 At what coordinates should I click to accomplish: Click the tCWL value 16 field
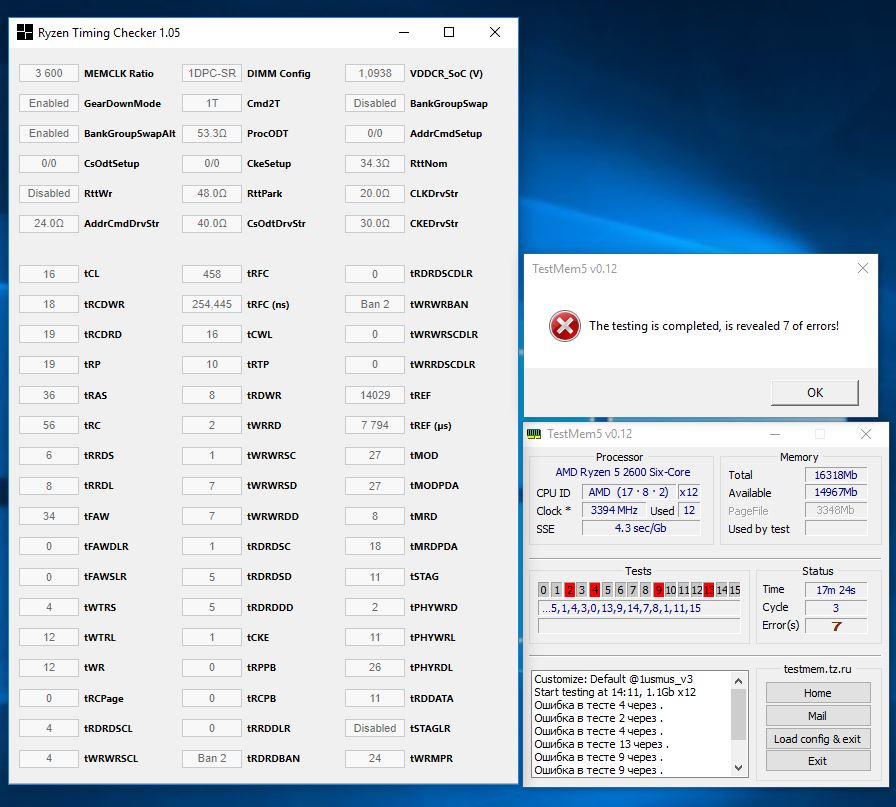[x=211, y=334]
